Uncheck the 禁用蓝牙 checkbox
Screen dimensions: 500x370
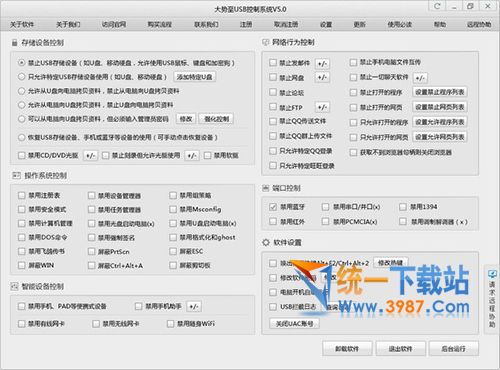click(273, 207)
